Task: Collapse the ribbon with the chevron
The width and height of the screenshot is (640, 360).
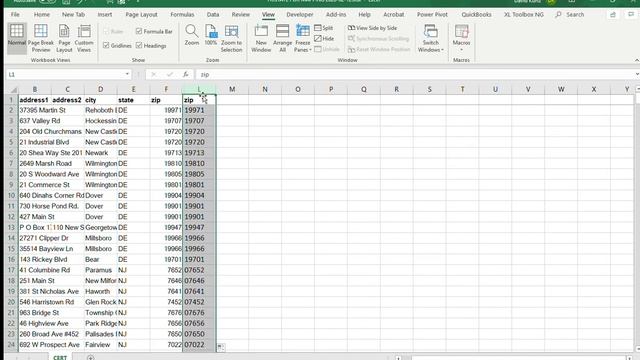Action: 636,60
